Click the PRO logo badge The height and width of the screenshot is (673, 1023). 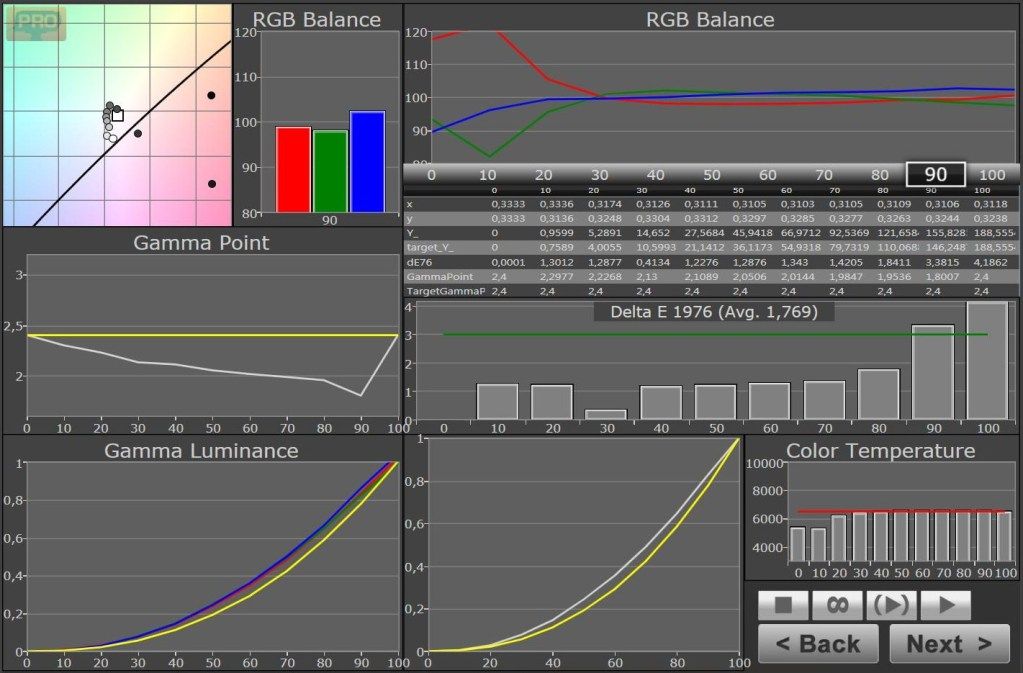[x=35, y=22]
